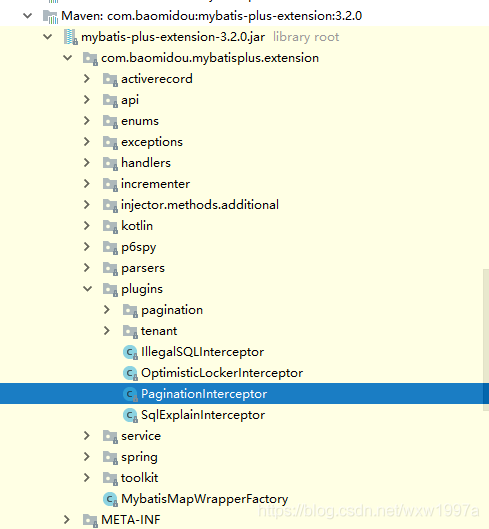Screen dimensions: 489x529
Task: Select the handlers package
Action: [x=146, y=163]
